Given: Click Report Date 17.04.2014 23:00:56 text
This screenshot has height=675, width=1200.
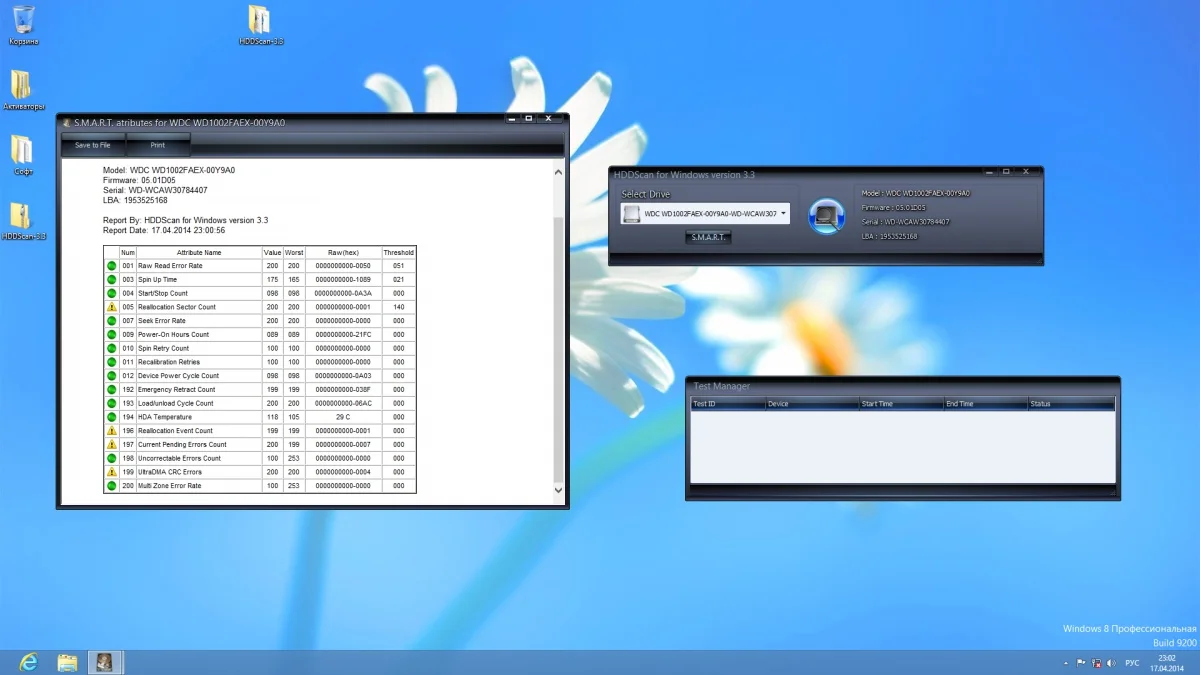Looking at the screenshot, I should pyautogui.click(x=163, y=230).
